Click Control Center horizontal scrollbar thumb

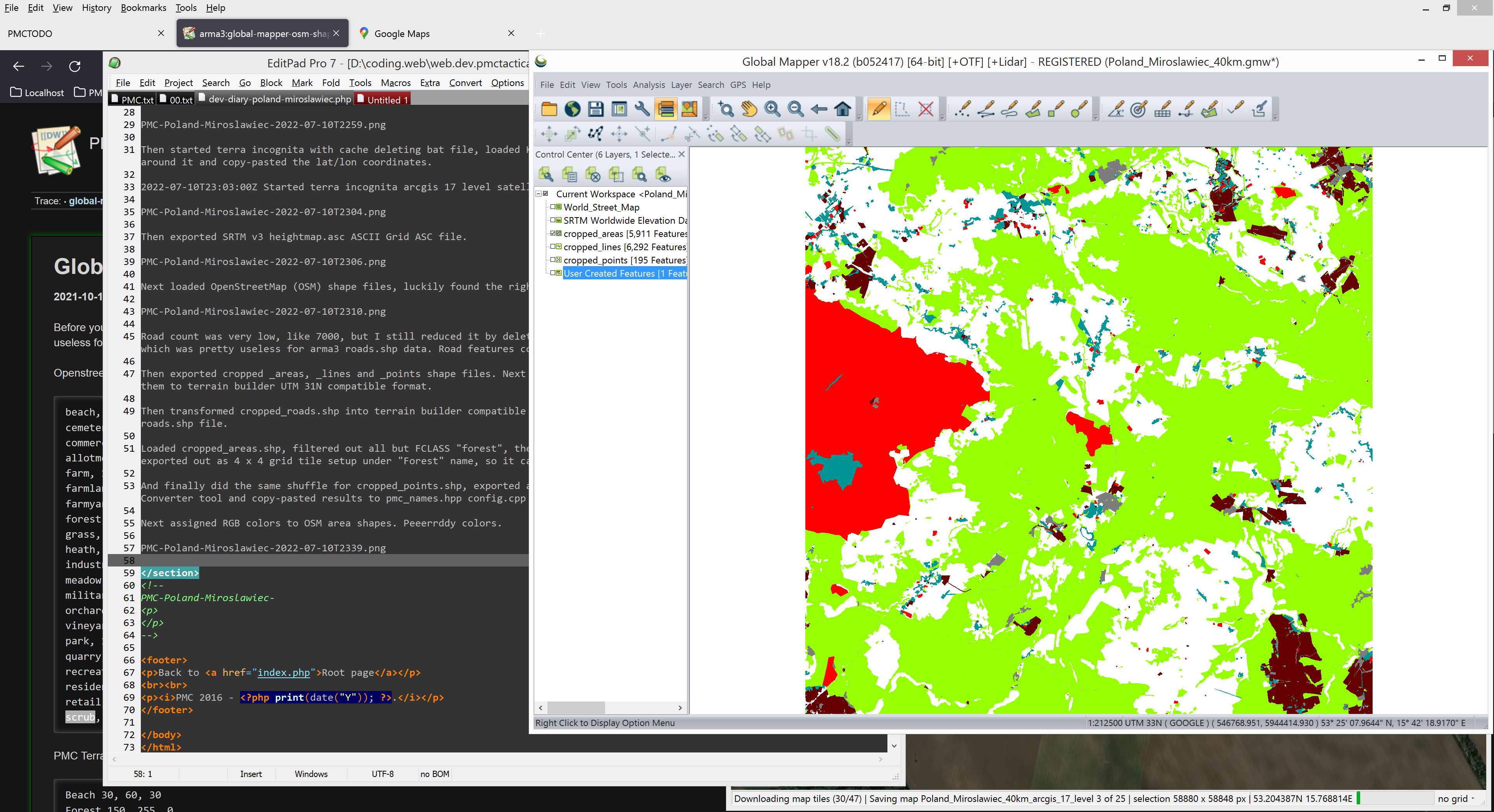pyautogui.click(x=576, y=707)
